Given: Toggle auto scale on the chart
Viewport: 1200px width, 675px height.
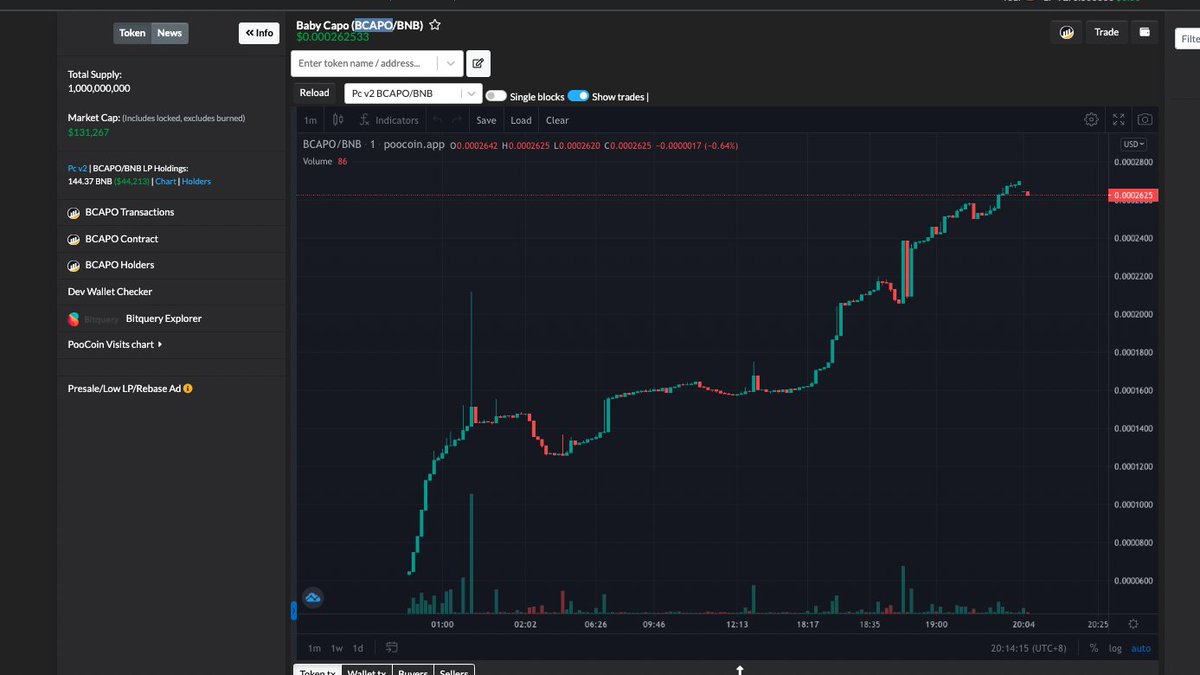Looking at the screenshot, I should pyautogui.click(x=1141, y=648).
